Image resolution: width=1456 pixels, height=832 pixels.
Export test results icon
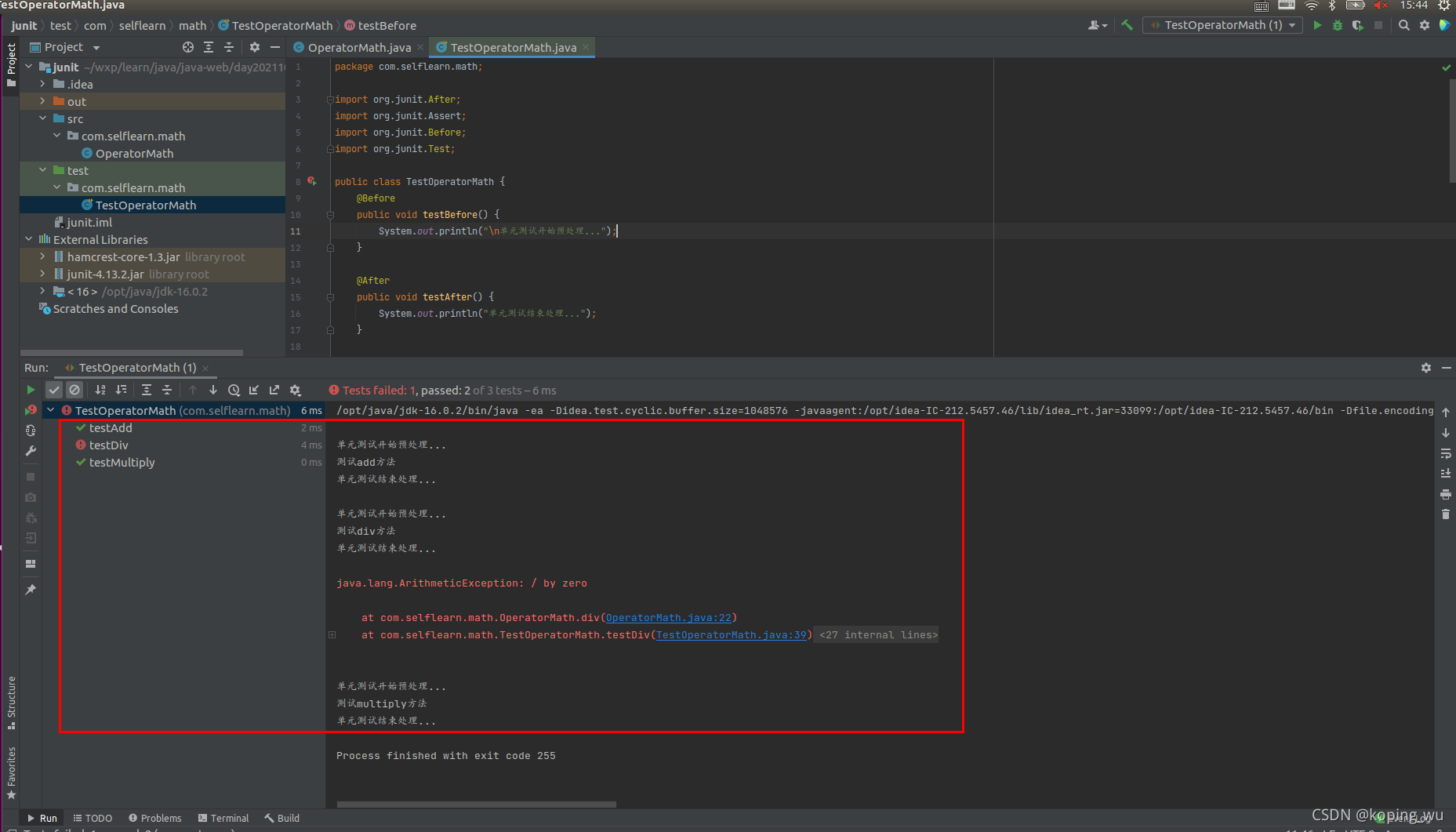[x=274, y=390]
